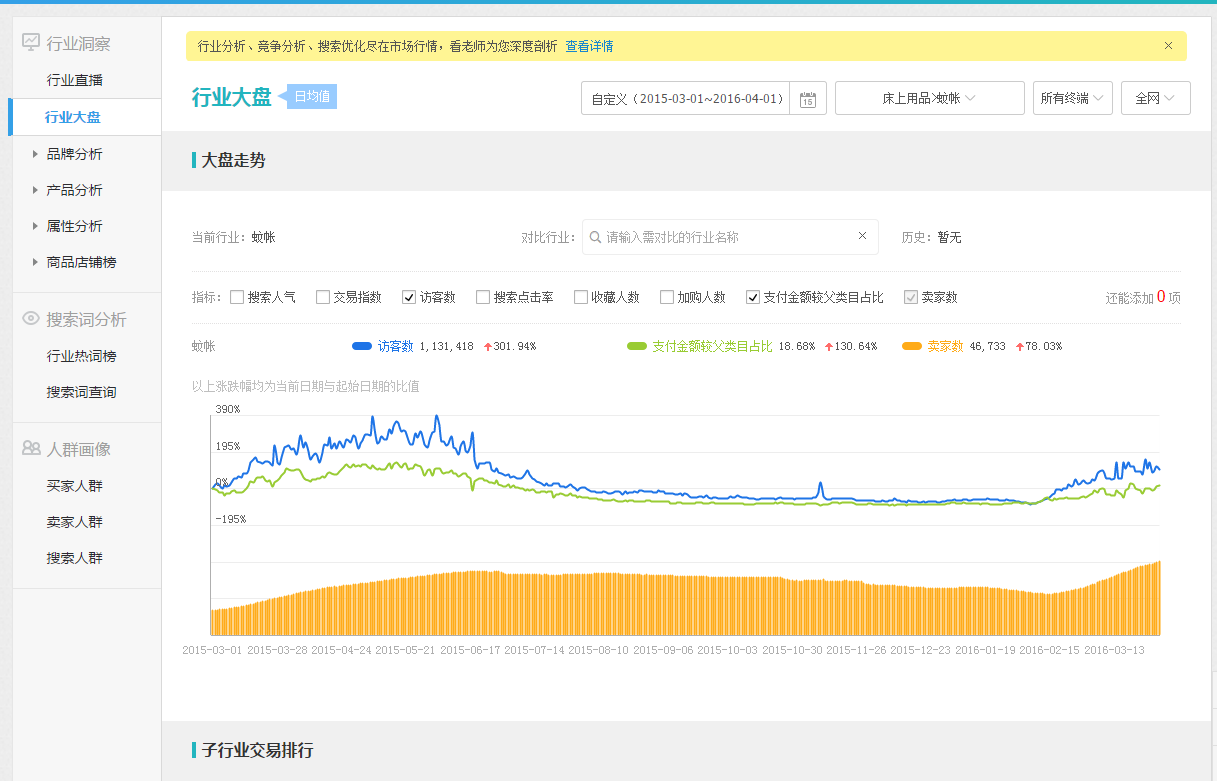1217x781 pixels.
Task: Click the blue 访客数 legend swatch
Action: click(362, 346)
